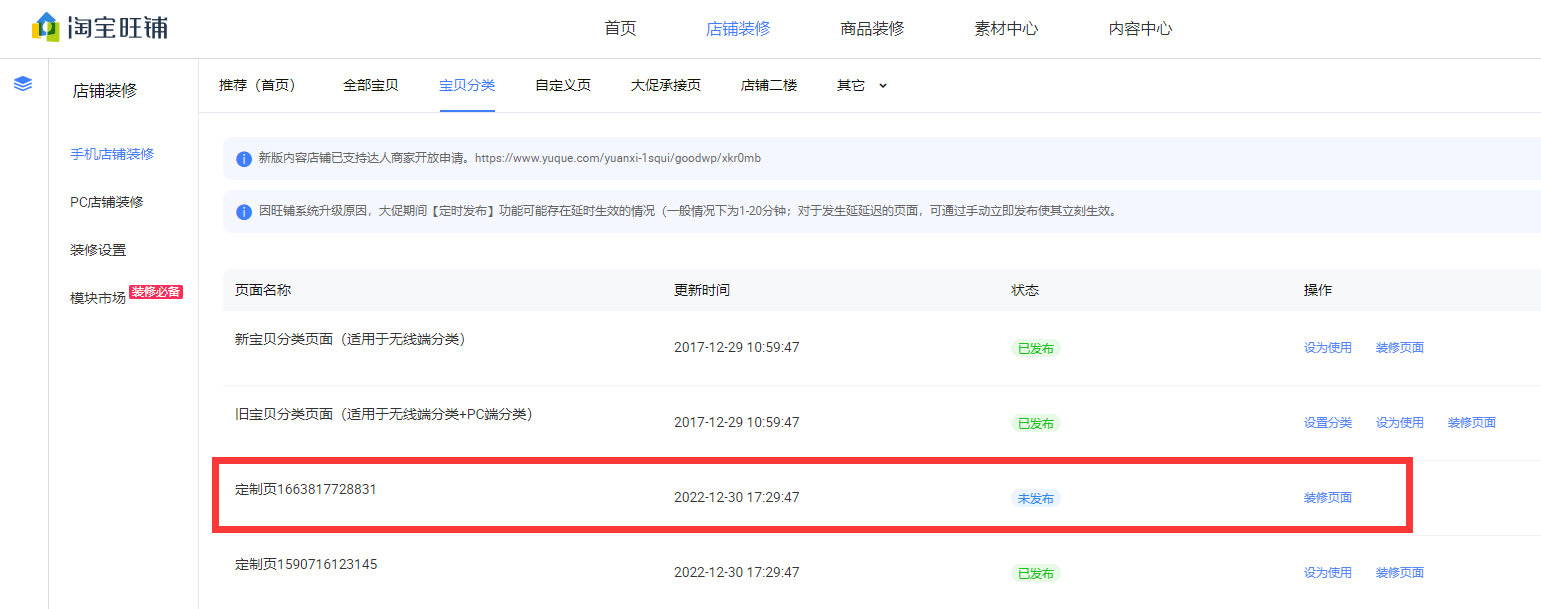Open 商品装修 in top navigation
The width and height of the screenshot is (1541, 609).
[x=872, y=28]
